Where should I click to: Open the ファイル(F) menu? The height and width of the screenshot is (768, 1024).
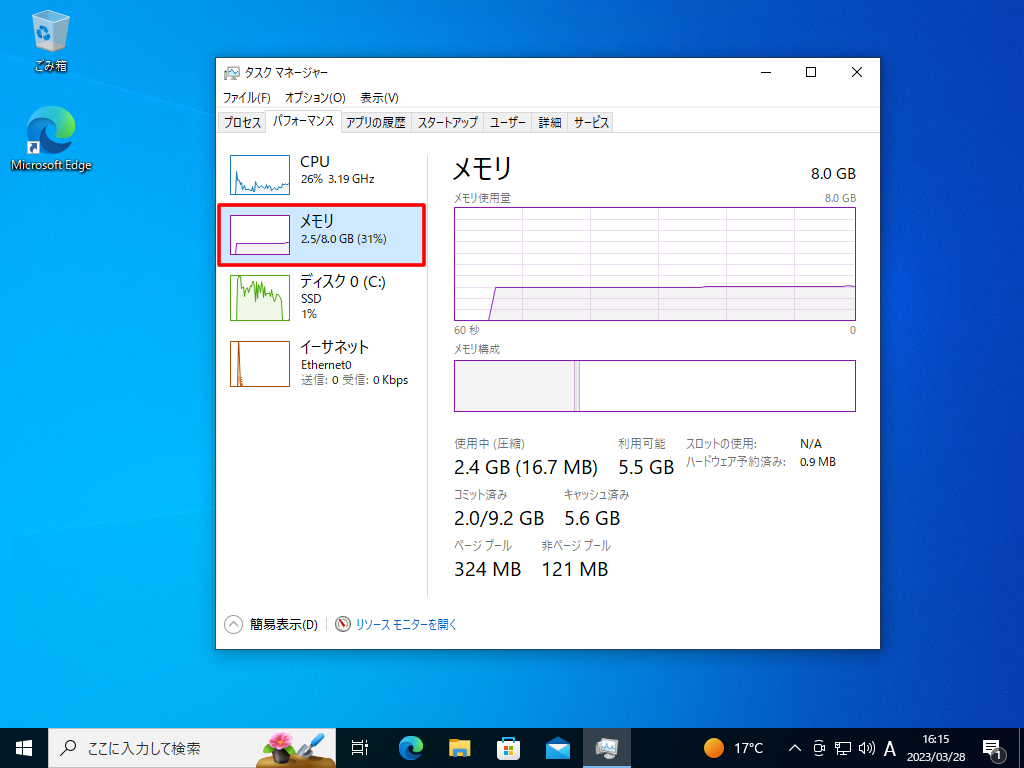point(246,97)
